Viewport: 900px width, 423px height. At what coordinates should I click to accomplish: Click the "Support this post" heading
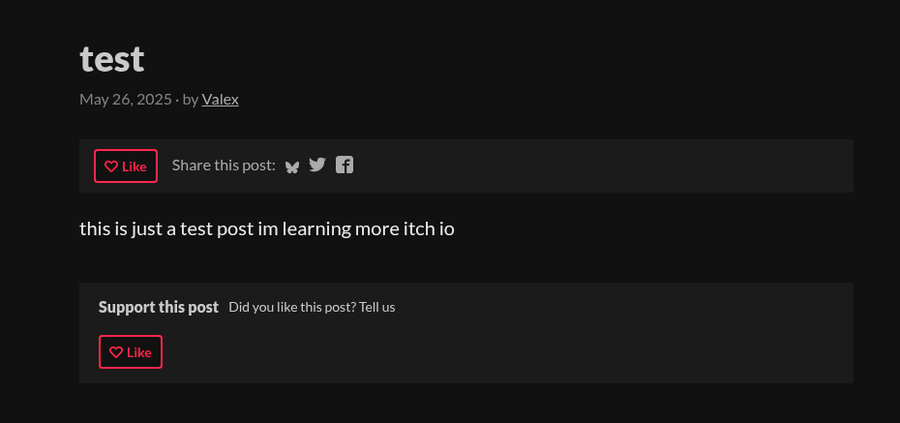pos(158,307)
